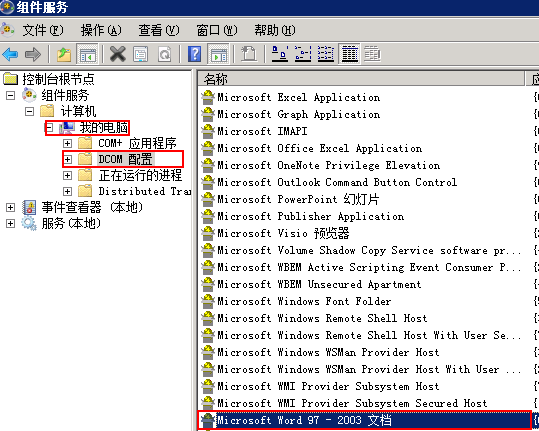The height and width of the screenshot is (431, 539).
Task: Toggle the Show/Hide Console Tree button
Action: [87, 54]
